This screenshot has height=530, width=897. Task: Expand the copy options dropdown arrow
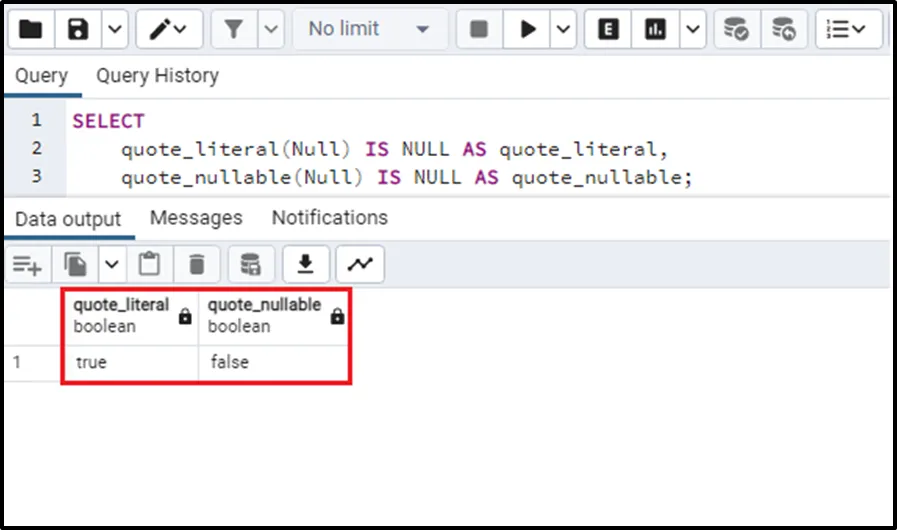pyautogui.click(x=110, y=264)
